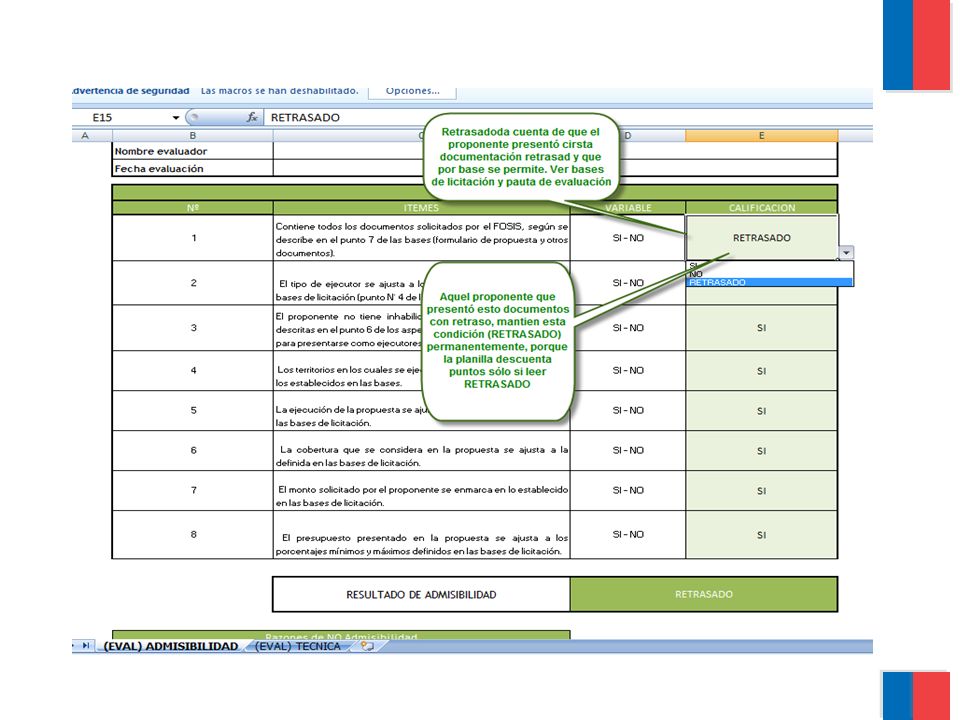Open the dropdown arrow of the RETRASADO cell

tap(846, 252)
